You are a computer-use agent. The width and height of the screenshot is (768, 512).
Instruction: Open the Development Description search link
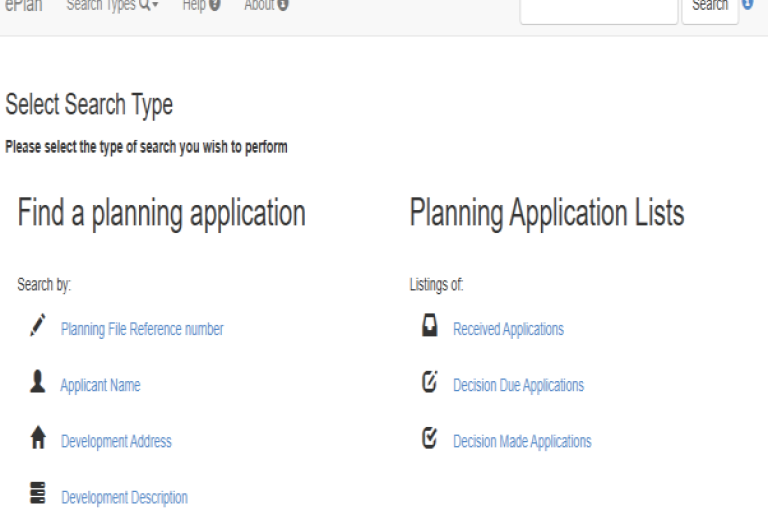coord(124,497)
